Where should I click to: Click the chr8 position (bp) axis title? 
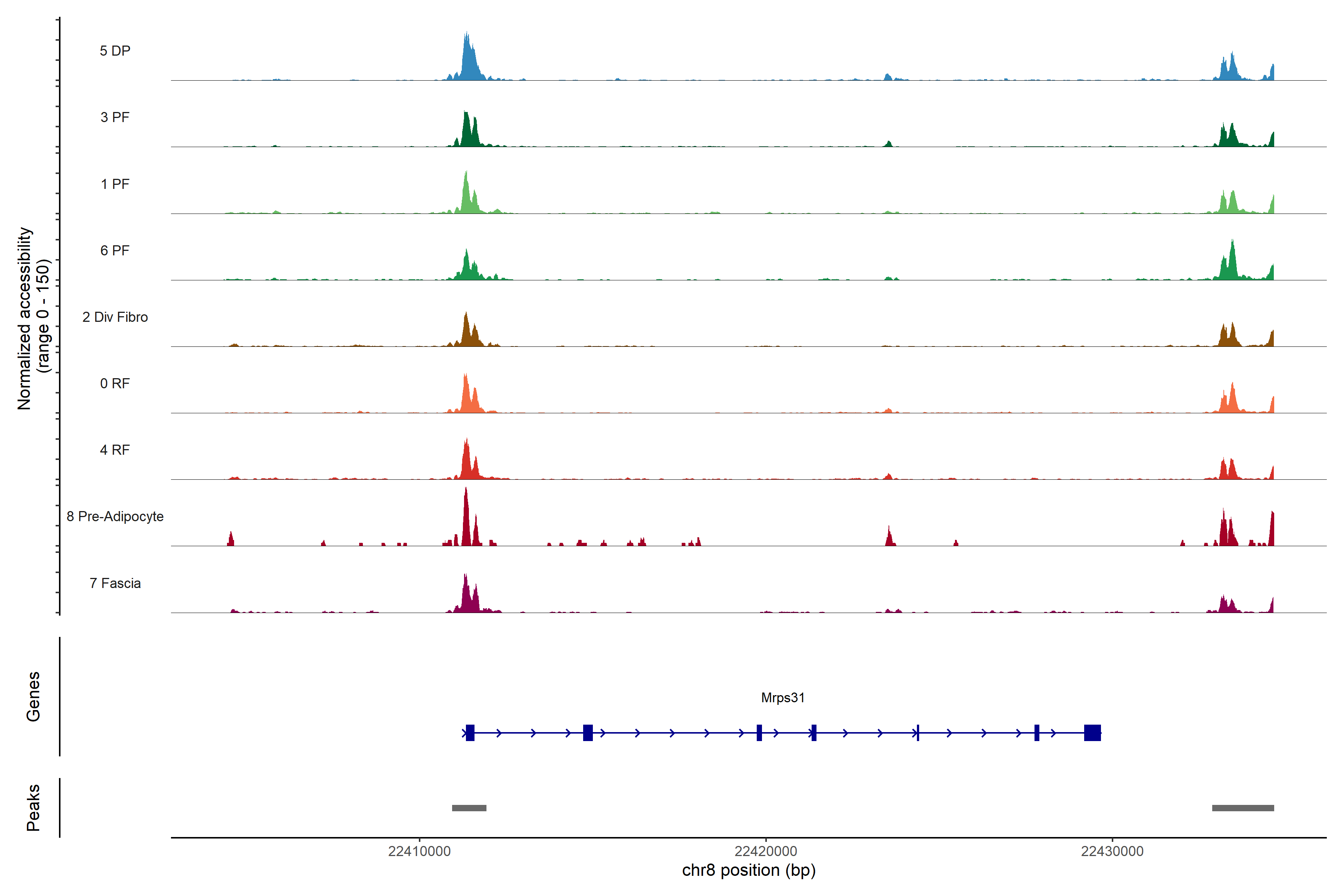(x=749, y=870)
